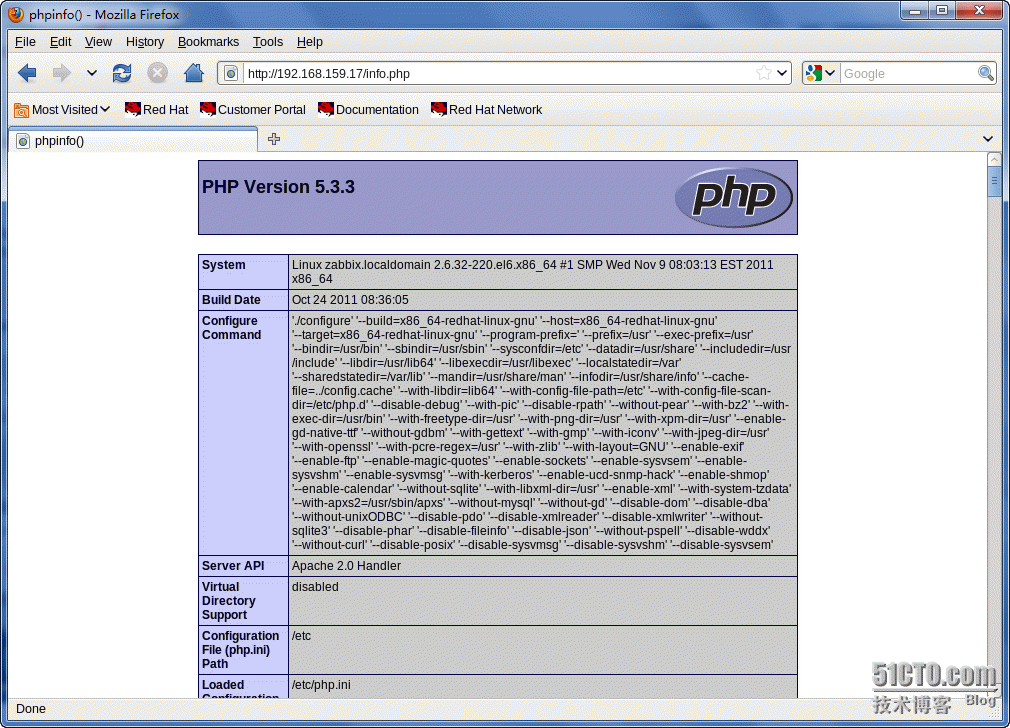1010x728 pixels.
Task: Bookmark this page with the star icon
Action: (x=763, y=73)
